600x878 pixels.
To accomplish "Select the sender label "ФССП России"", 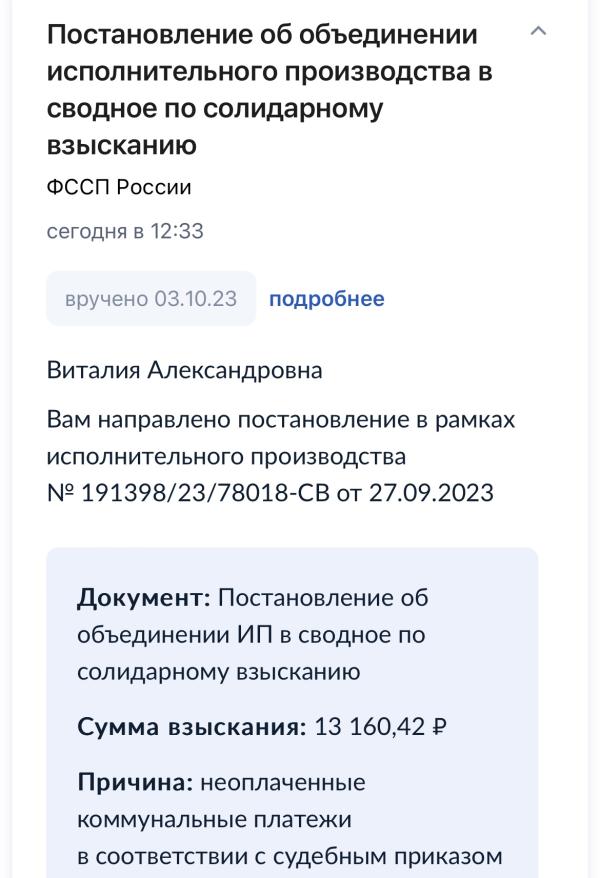I will (x=119, y=187).
